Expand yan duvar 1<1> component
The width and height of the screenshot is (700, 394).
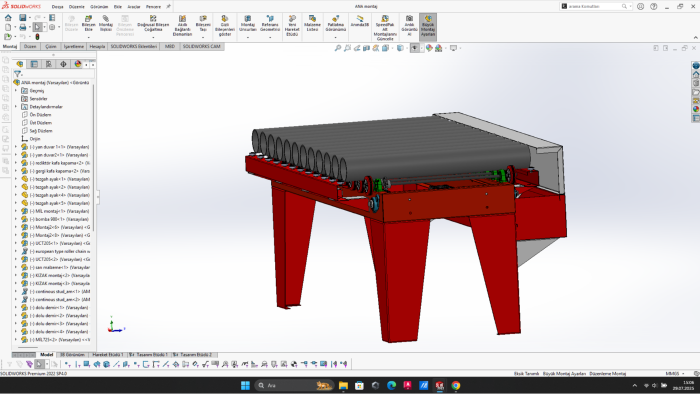point(16,147)
